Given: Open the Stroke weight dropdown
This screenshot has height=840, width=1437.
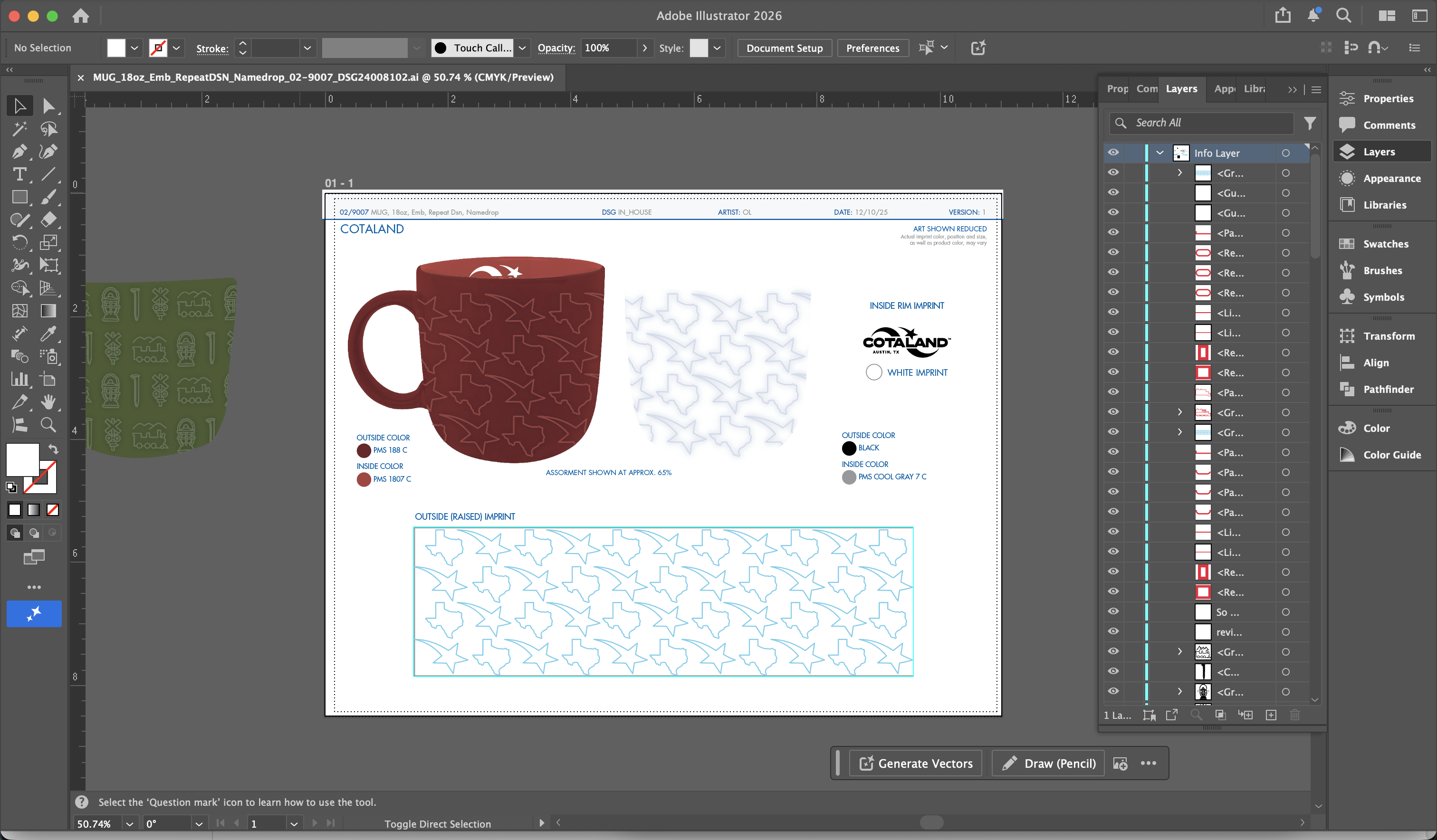Looking at the screenshot, I should 307,48.
